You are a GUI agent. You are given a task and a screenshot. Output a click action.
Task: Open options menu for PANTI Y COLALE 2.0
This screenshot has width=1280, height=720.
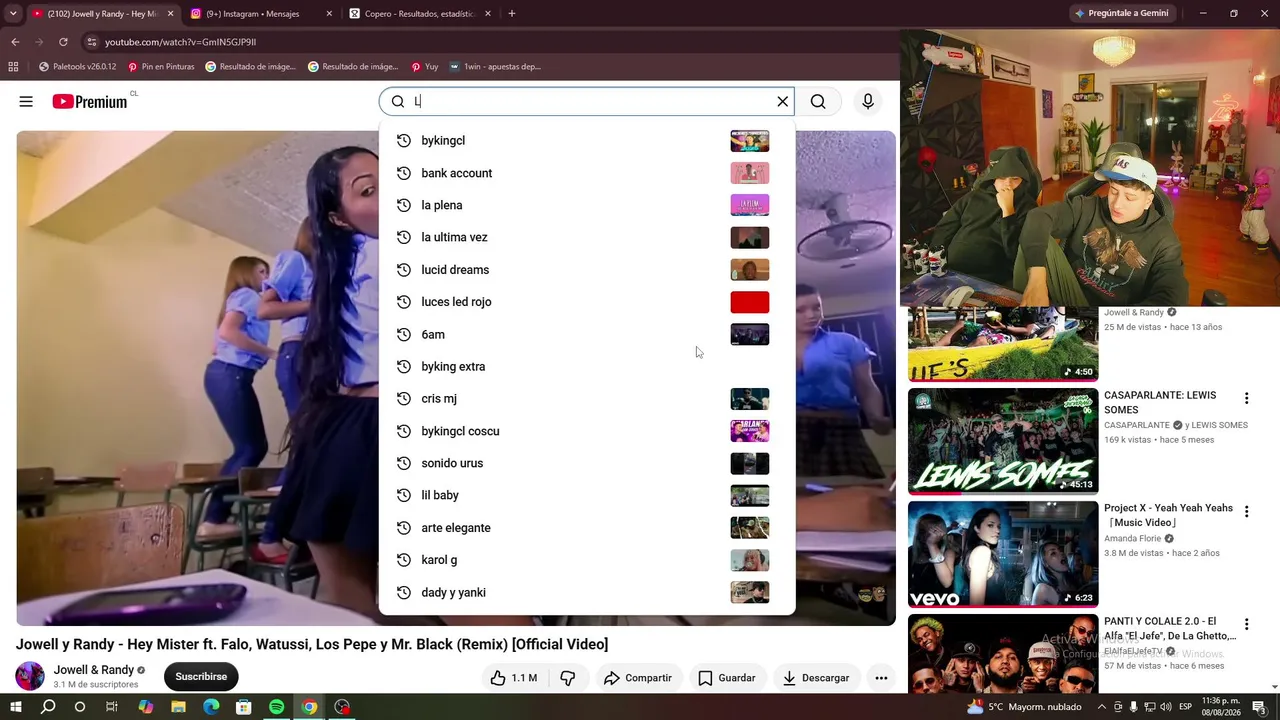click(1246, 624)
